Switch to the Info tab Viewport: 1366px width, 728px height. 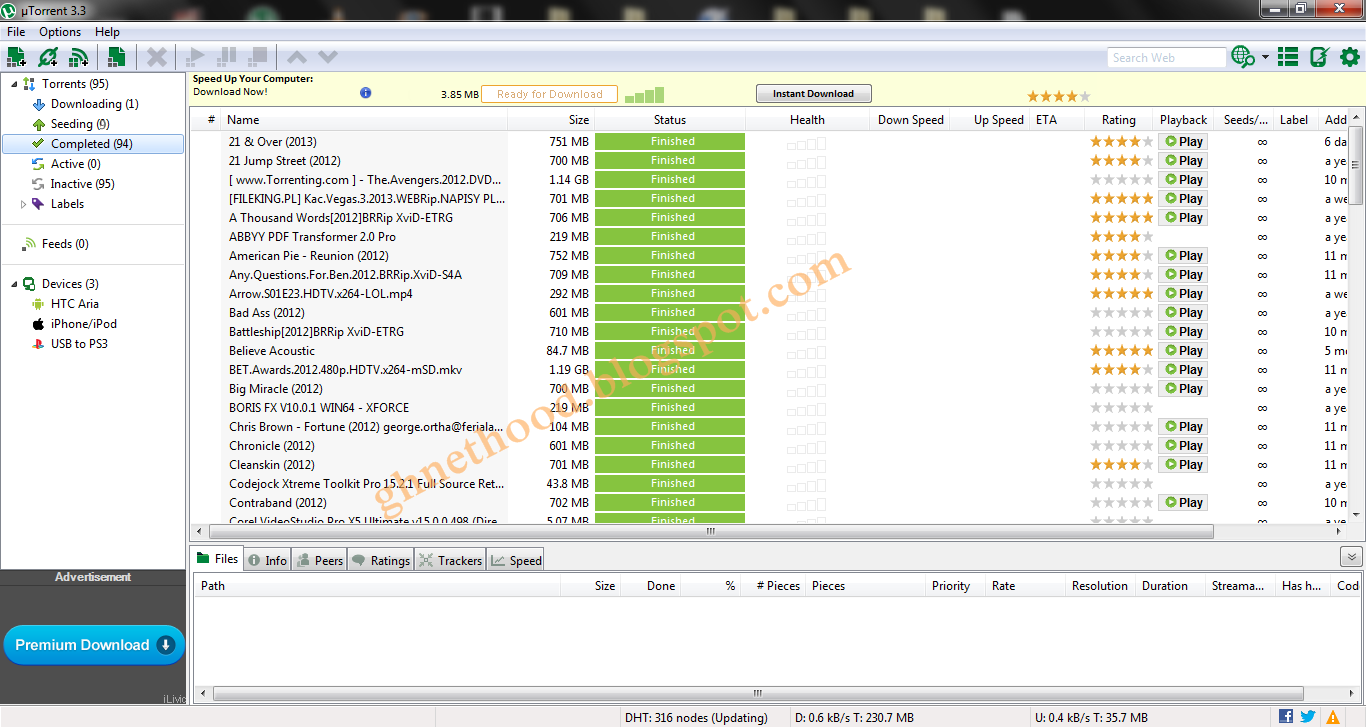(x=267, y=560)
